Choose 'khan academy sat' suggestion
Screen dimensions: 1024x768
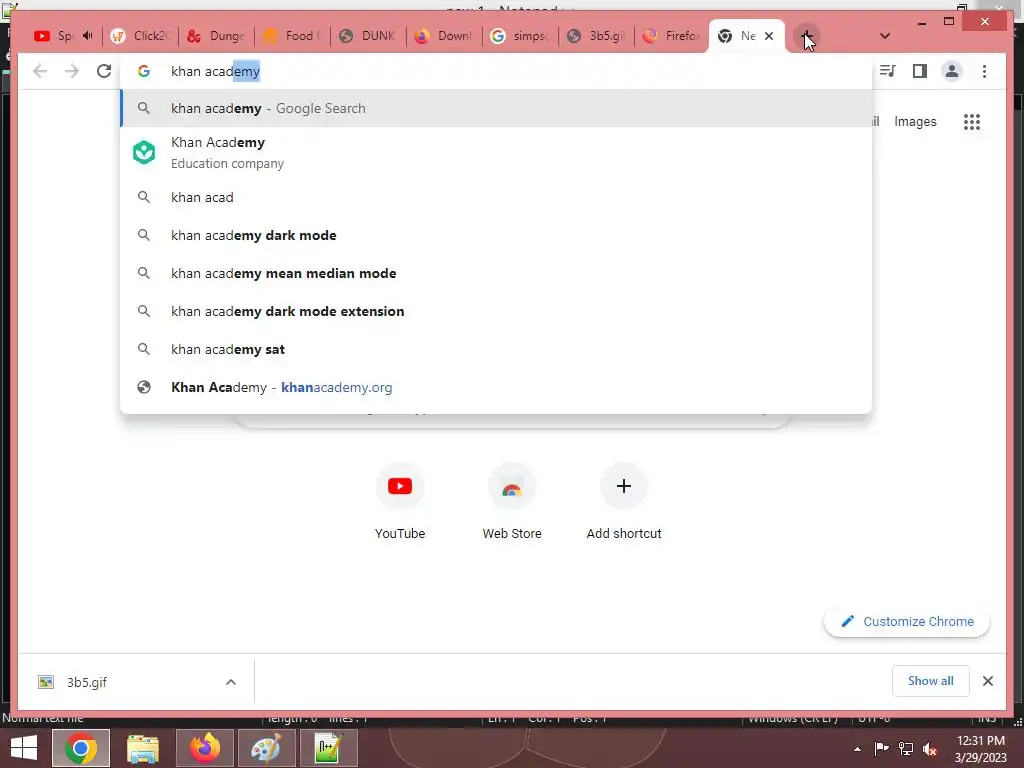point(496,349)
